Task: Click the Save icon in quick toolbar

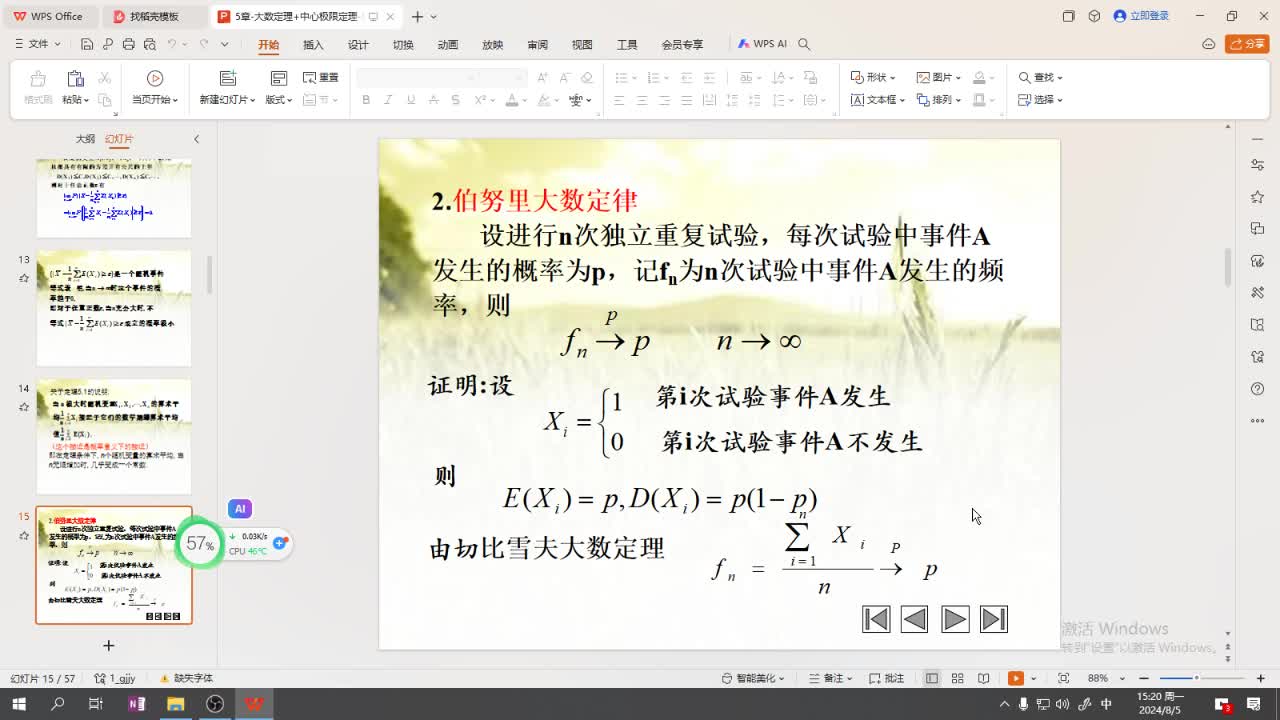Action: pos(87,44)
